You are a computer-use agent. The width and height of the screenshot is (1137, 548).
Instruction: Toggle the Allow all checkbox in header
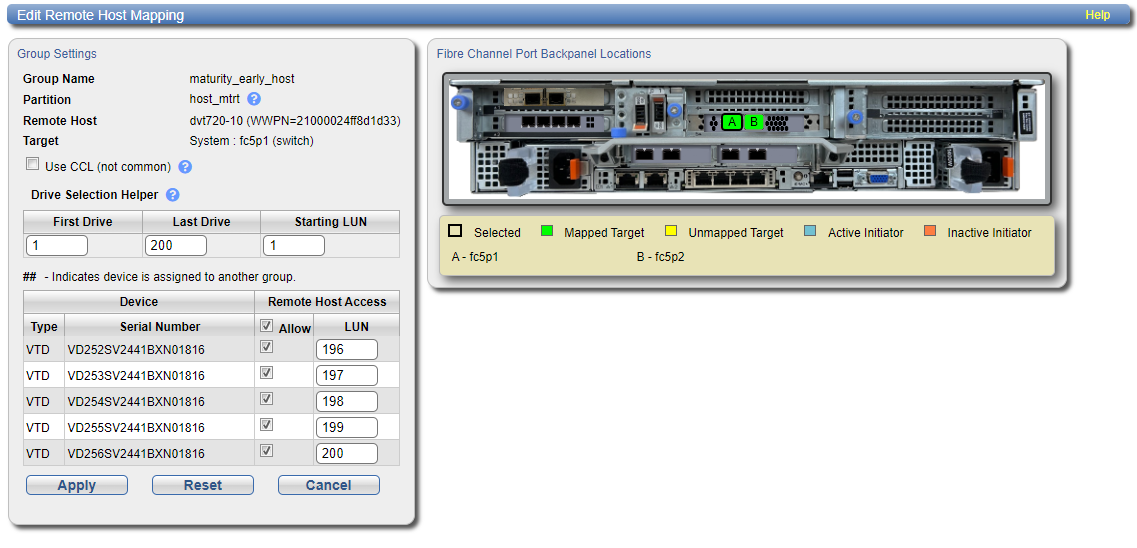[266, 326]
